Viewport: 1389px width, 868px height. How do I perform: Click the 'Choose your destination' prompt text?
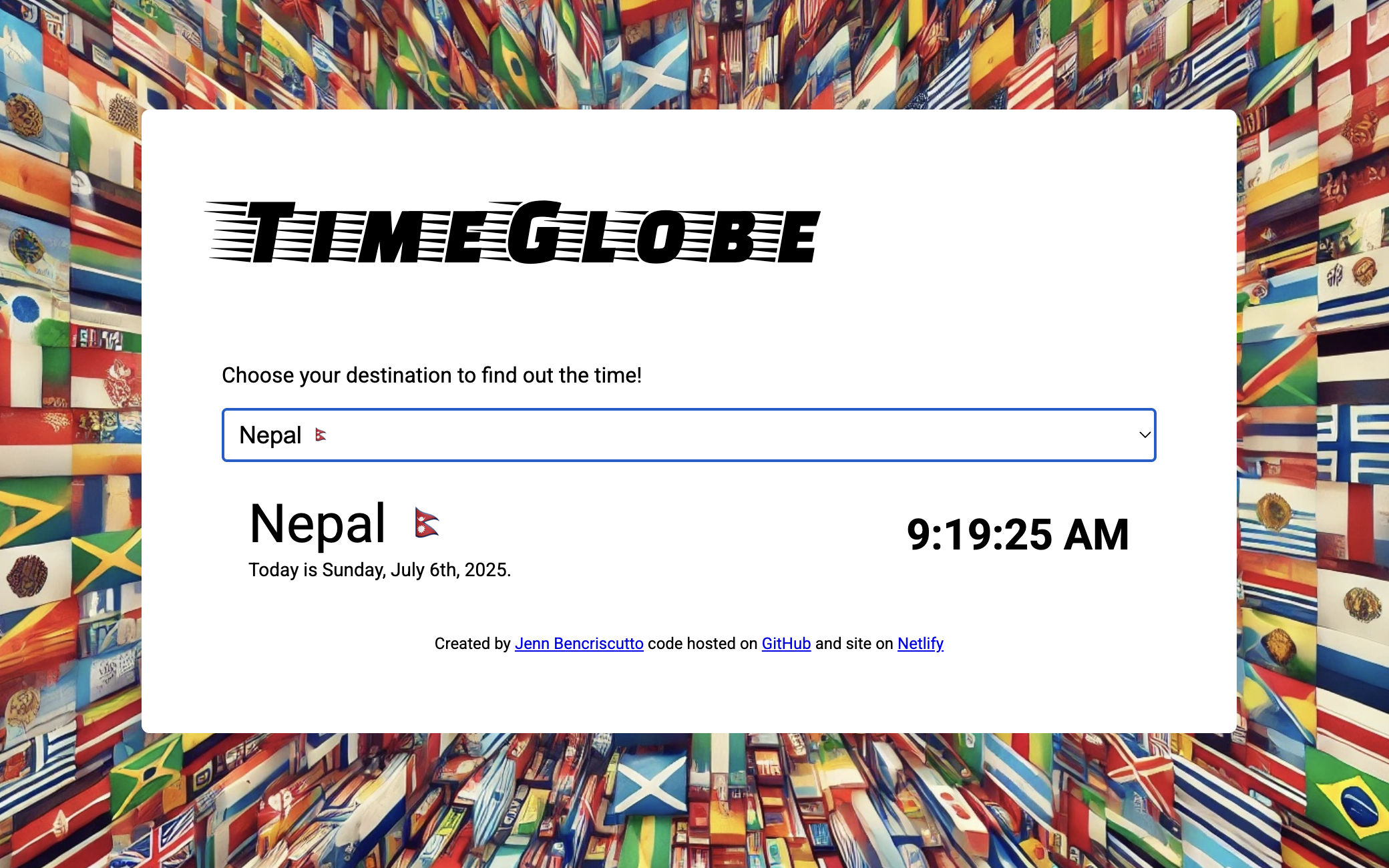point(431,375)
